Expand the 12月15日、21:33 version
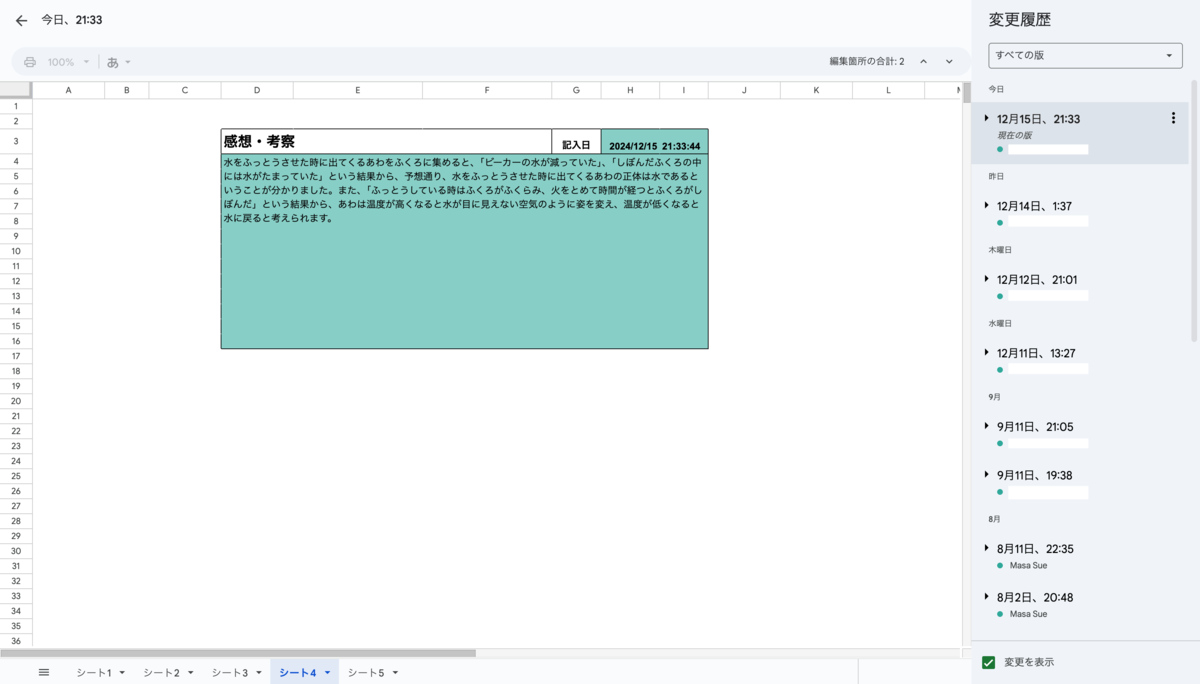This screenshot has height=684, width=1200. (986, 118)
